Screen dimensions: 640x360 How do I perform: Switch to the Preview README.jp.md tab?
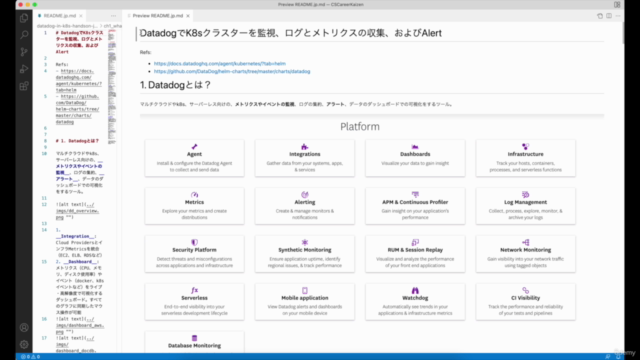[x=158, y=16]
